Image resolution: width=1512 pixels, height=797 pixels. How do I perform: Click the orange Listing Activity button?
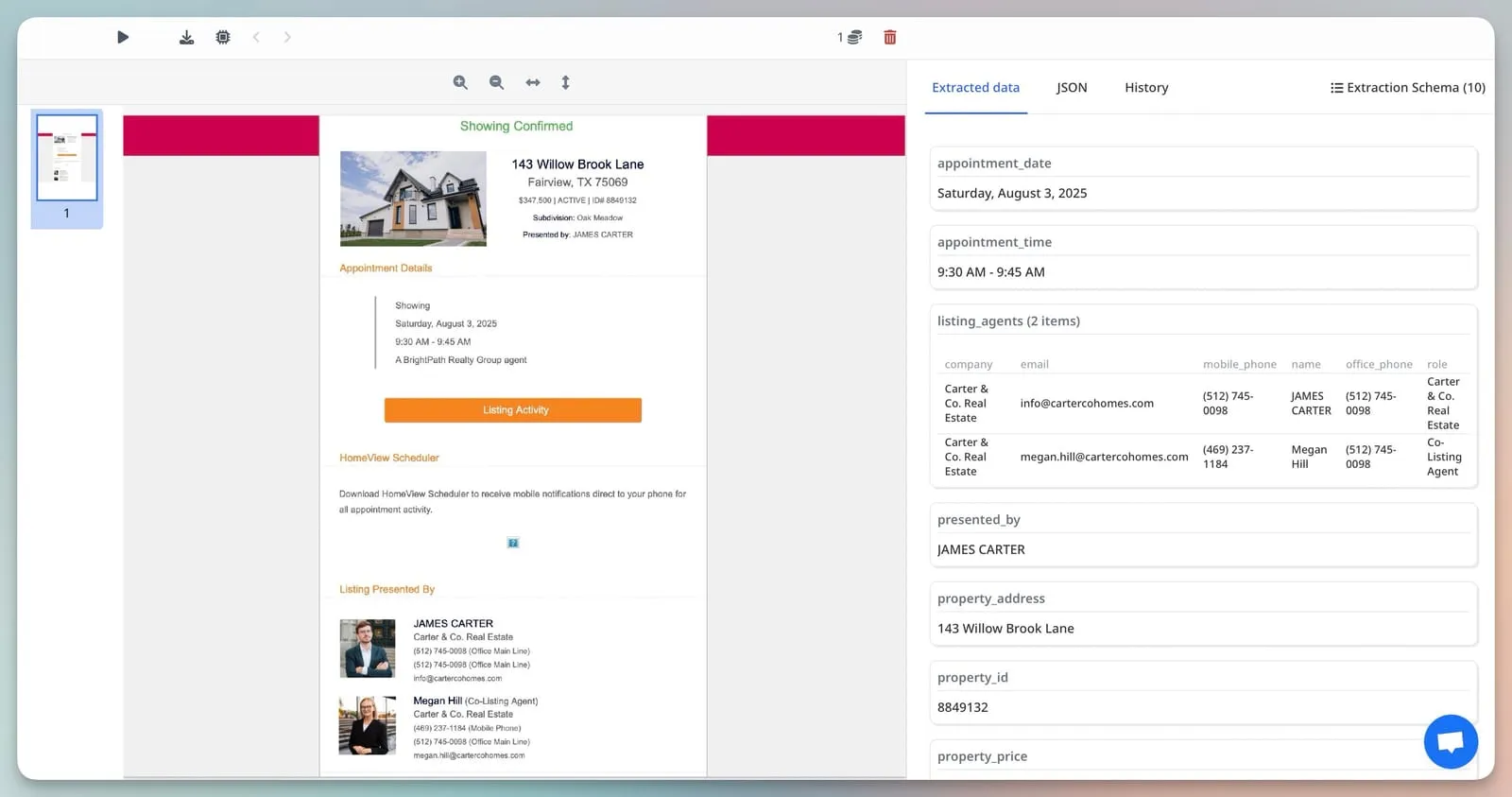[513, 410]
